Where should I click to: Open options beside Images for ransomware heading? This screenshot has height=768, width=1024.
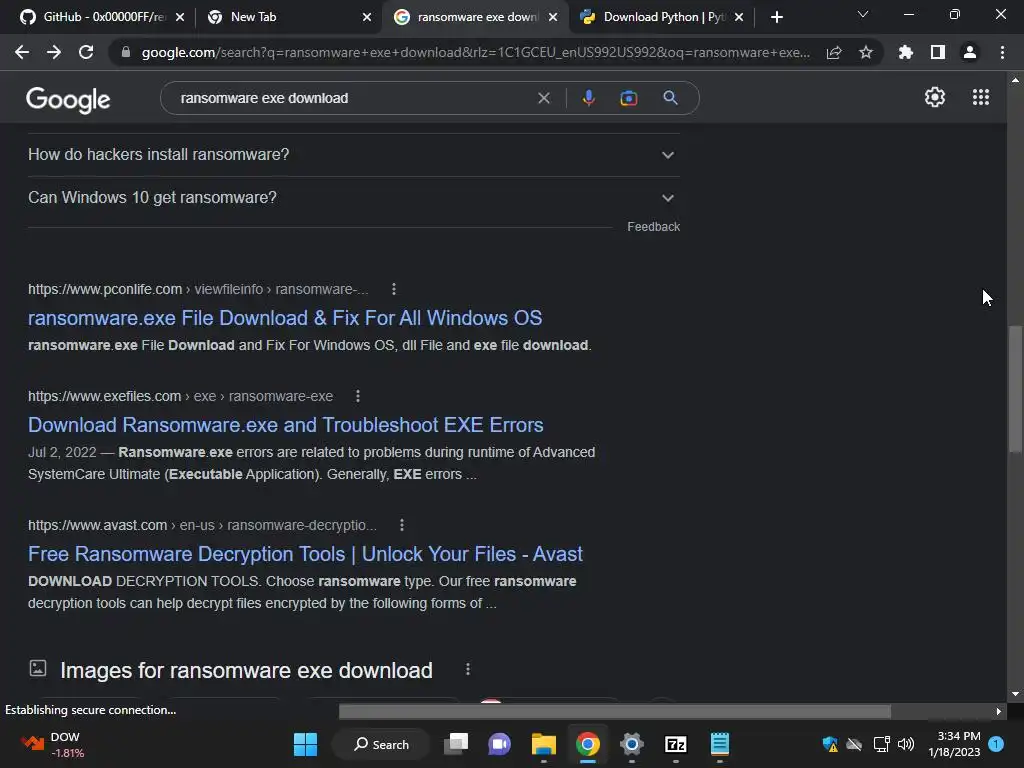pos(468,669)
